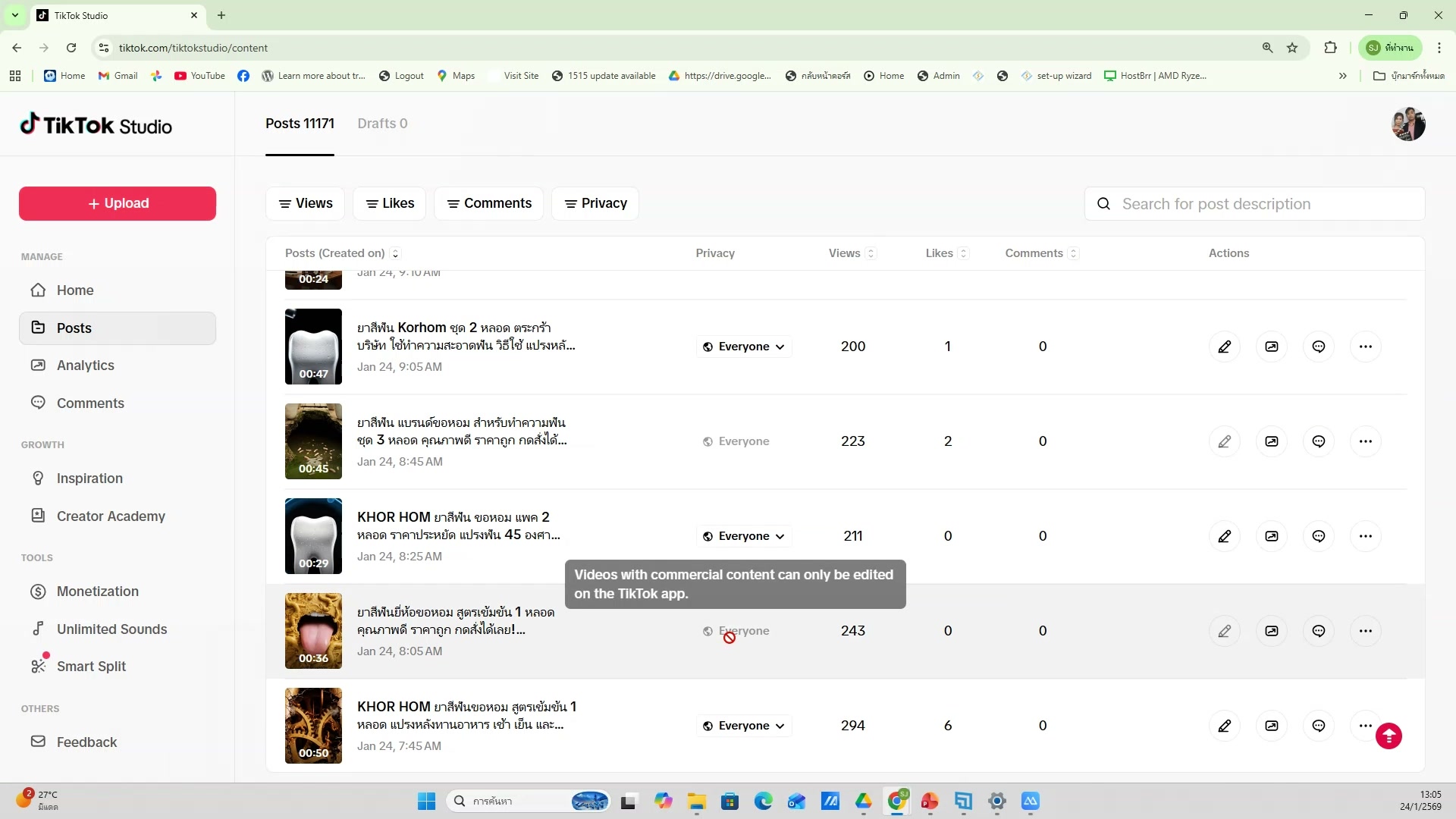This screenshot has width=1456, height=819.
Task: Open the Monetization section
Action: point(97,591)
